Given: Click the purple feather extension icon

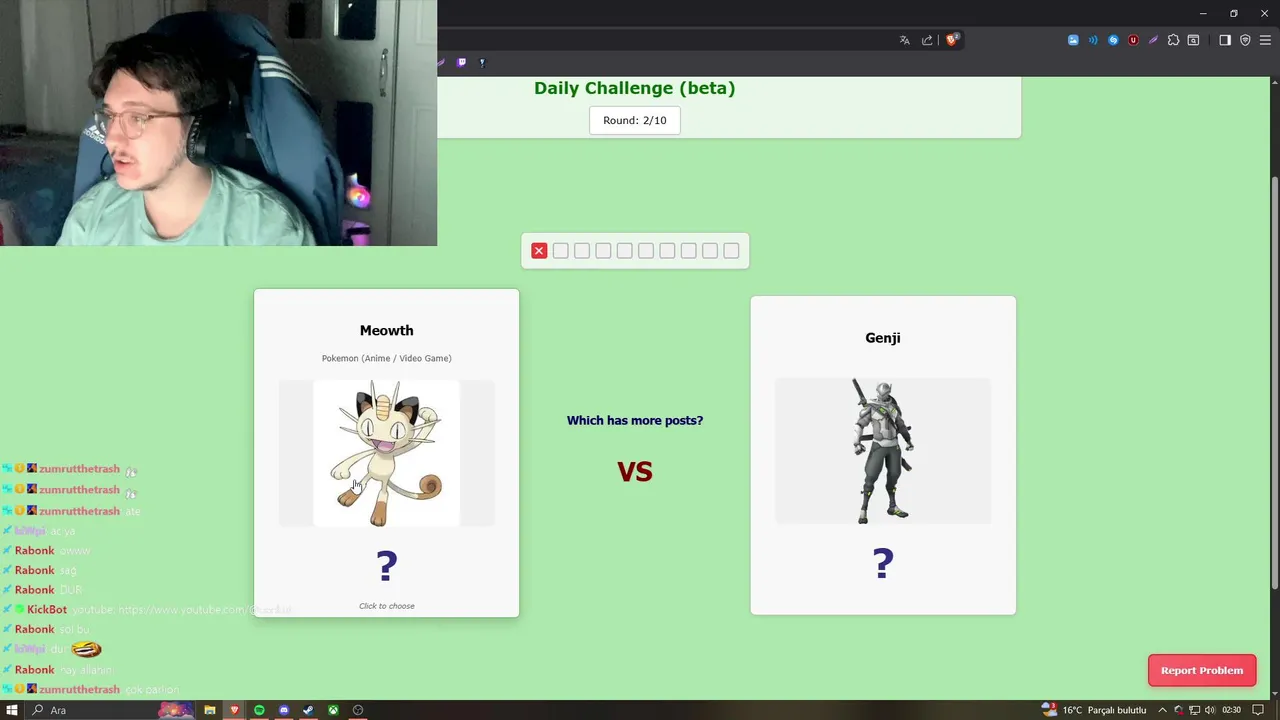Looking at the screenshot, I should (1153, 40).
